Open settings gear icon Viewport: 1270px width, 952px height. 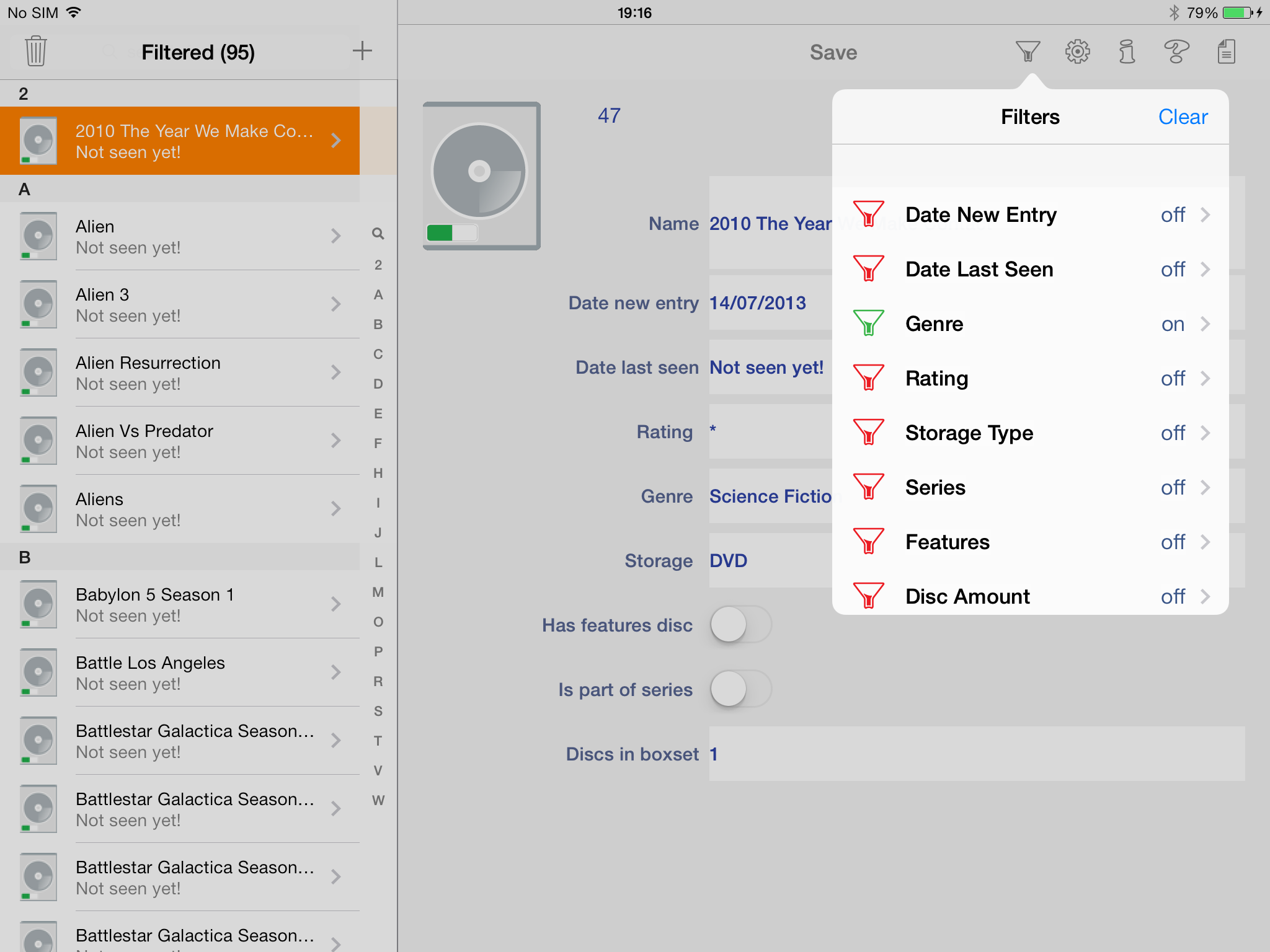coord(1078,51)
